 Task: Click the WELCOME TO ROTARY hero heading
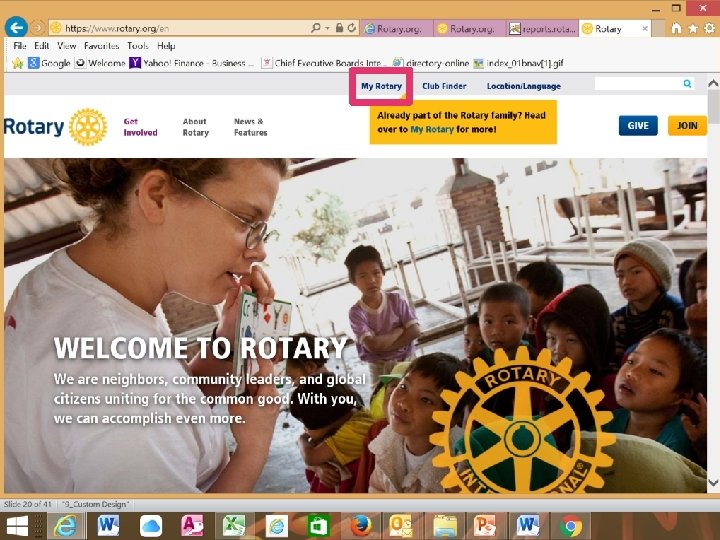click(x=200, y=348)
